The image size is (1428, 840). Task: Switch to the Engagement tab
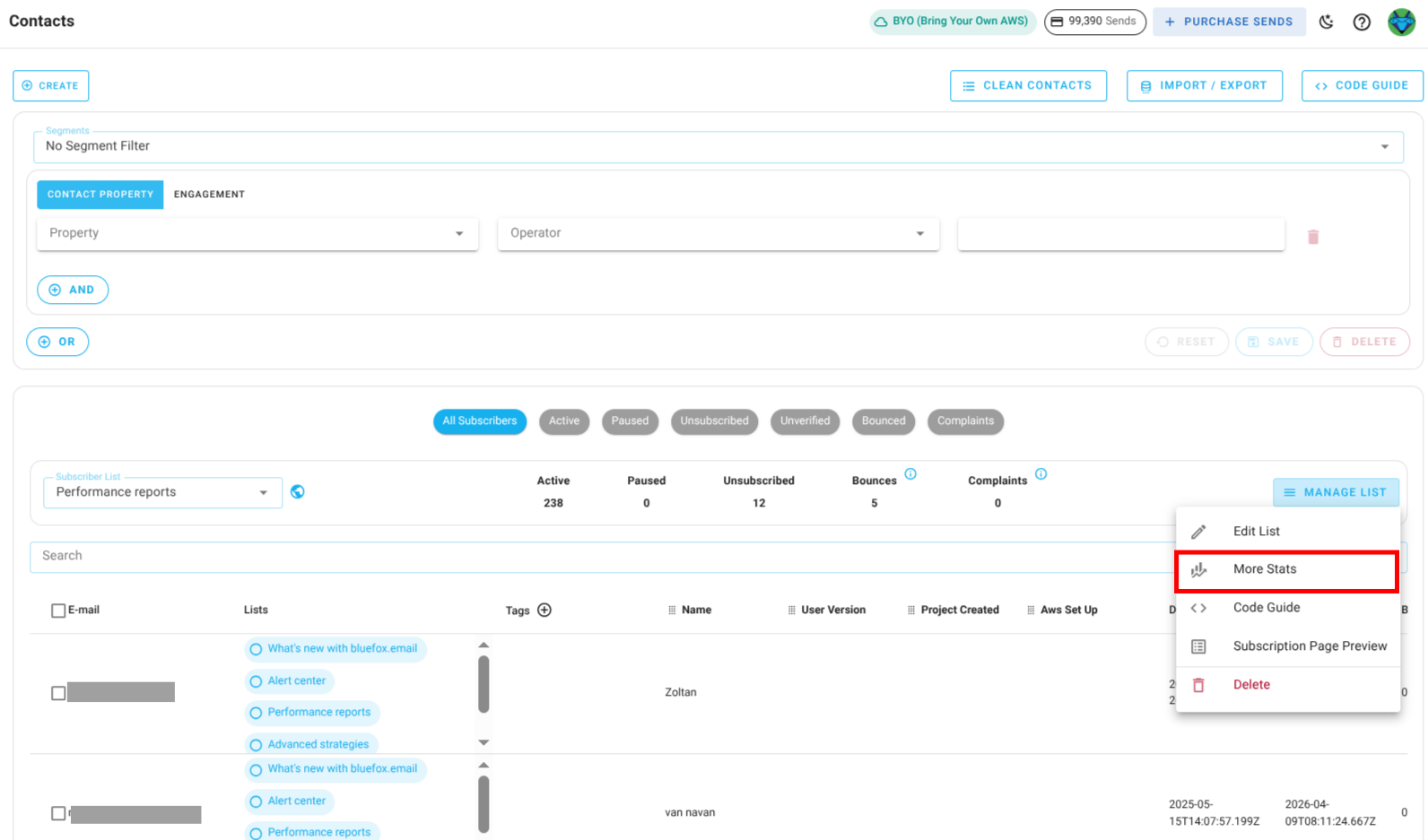click(x=209, y=195)
